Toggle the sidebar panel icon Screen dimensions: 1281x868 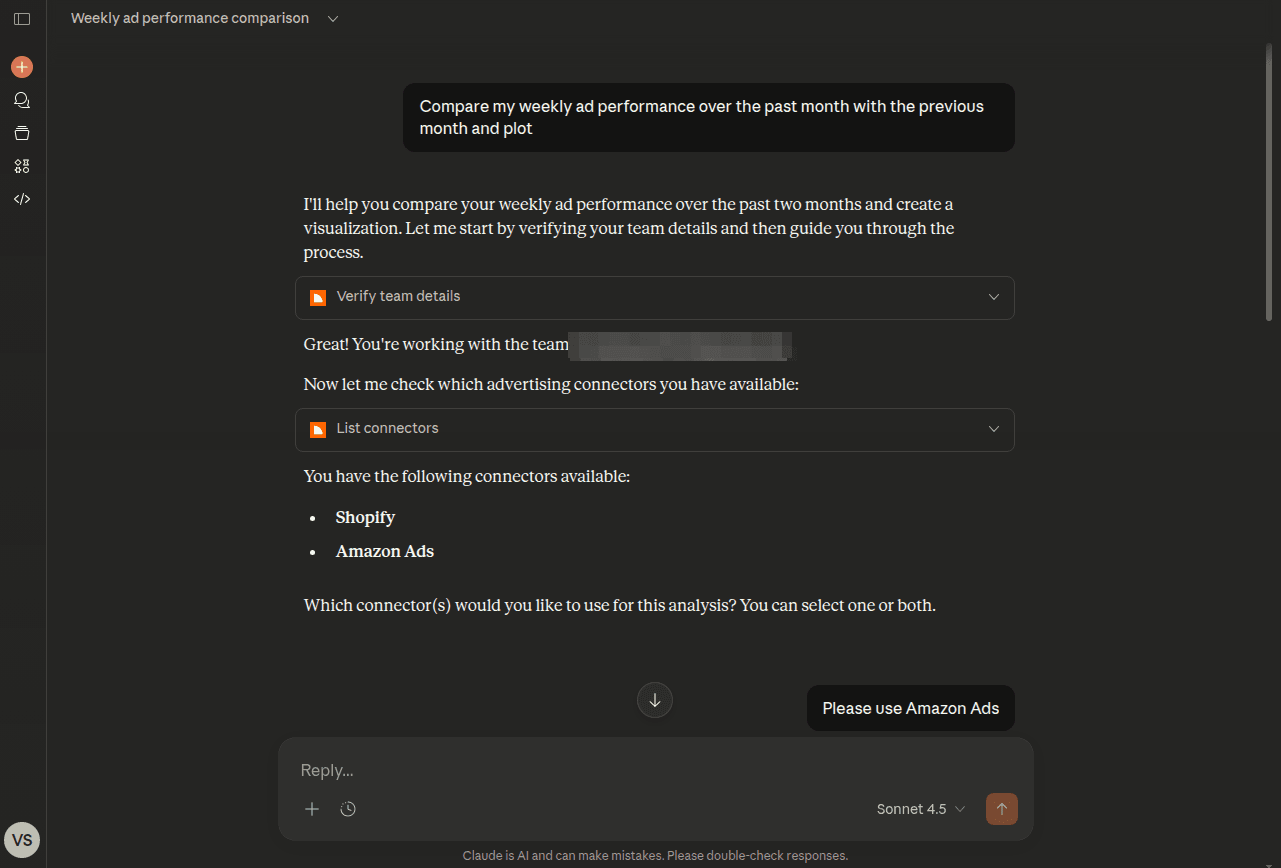(x=22, y=19)
